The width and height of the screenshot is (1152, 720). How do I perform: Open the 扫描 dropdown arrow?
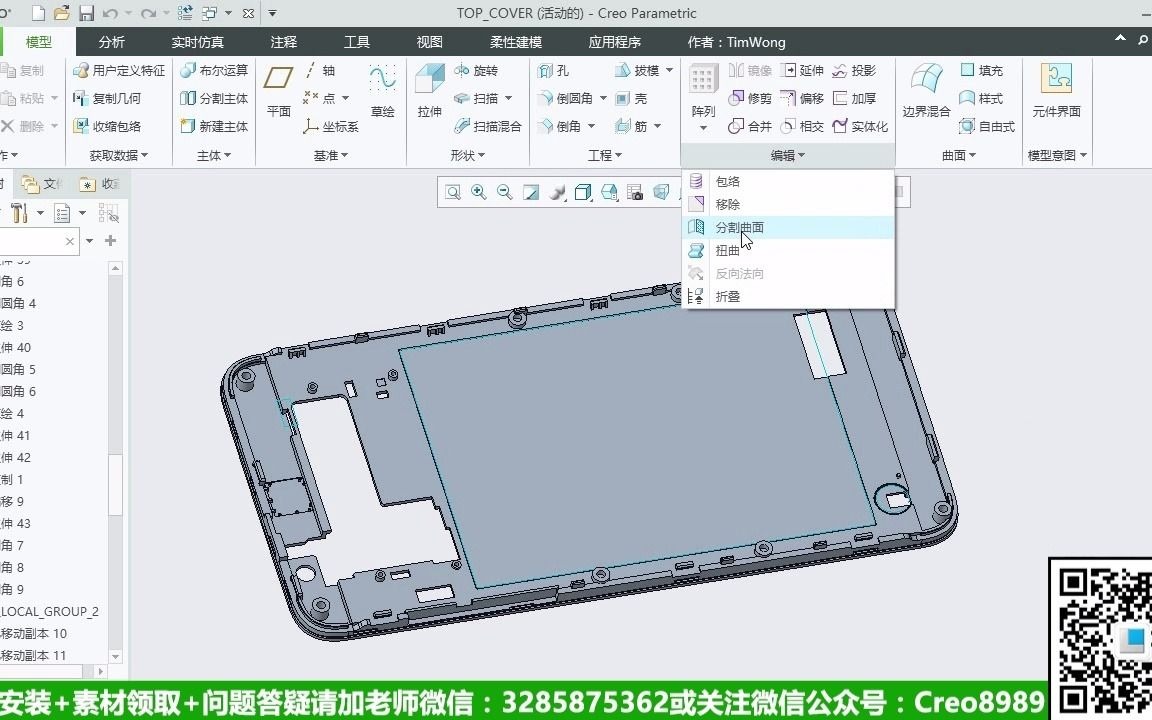point(510,98)
